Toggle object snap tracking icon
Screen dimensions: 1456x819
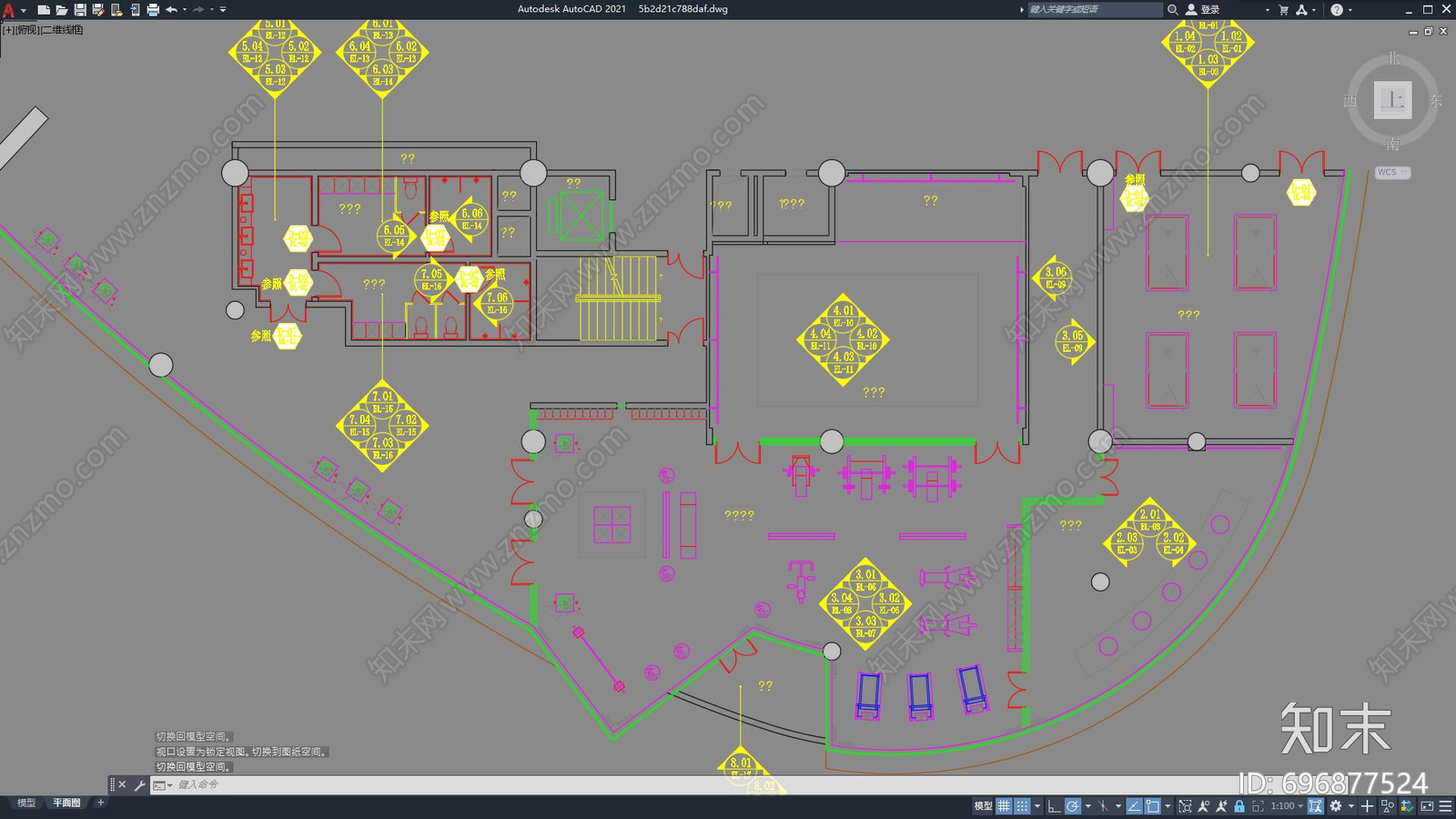1134,806
